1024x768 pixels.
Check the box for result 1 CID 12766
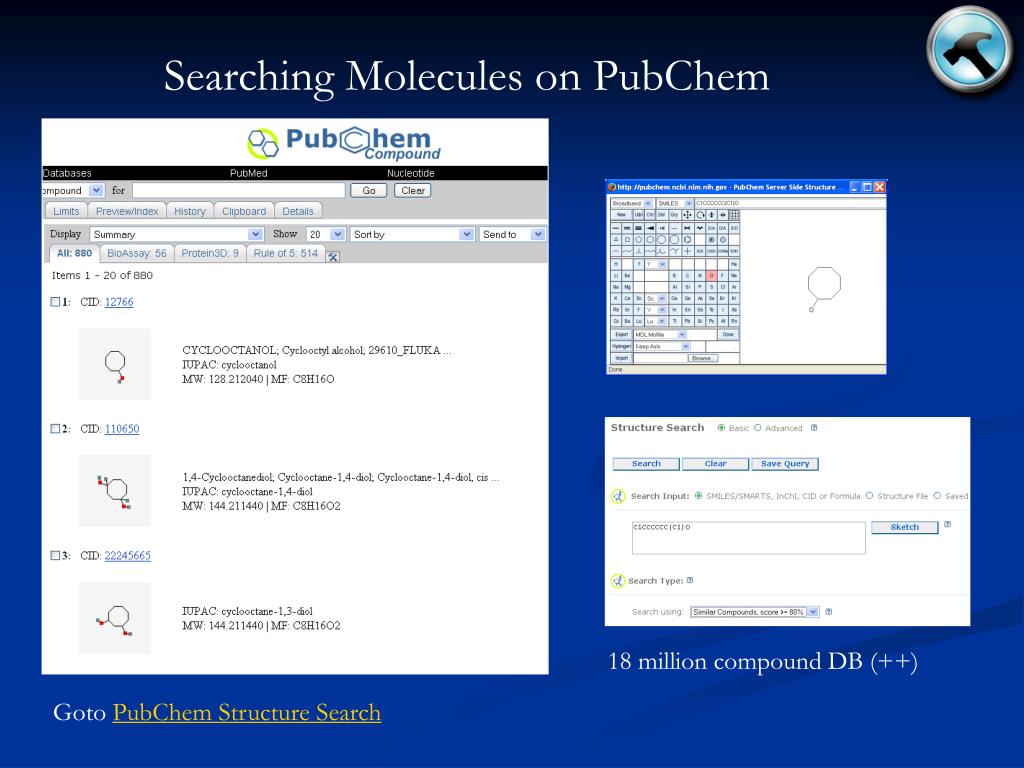pos(56,302)
